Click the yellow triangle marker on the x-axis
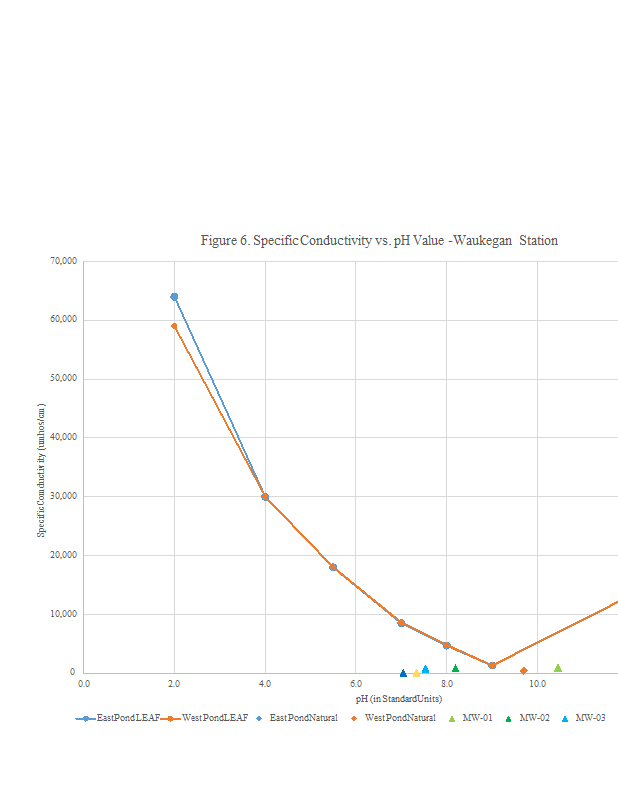Screen dimensions: 618x800 click(416, 673)
